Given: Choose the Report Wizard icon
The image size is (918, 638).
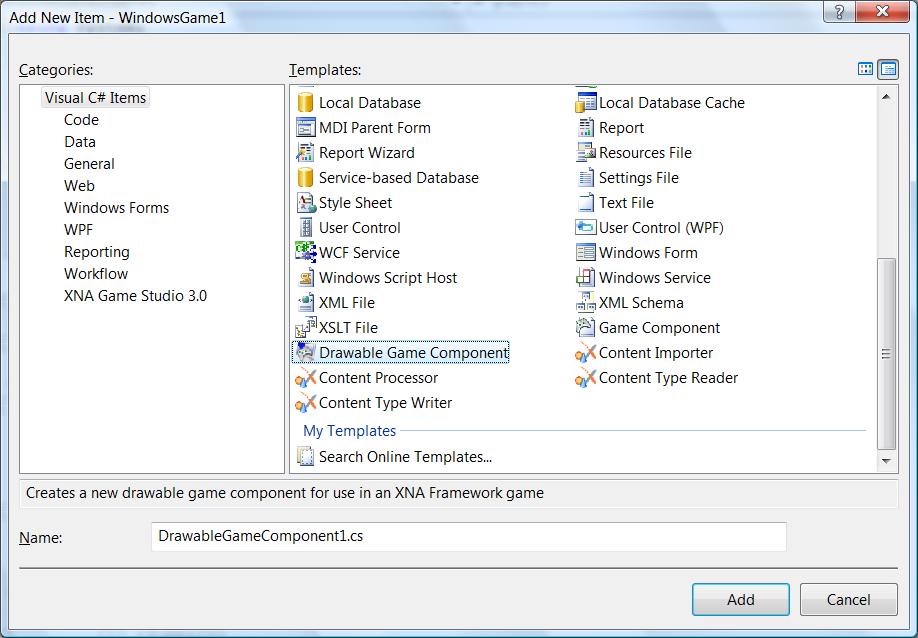Looking at the screenshot, I should [x=305, y=153].
